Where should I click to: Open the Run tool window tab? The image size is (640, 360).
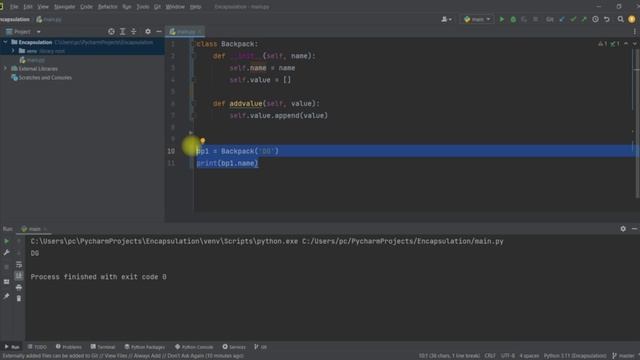pyautogui.click(x=12, y=347)
